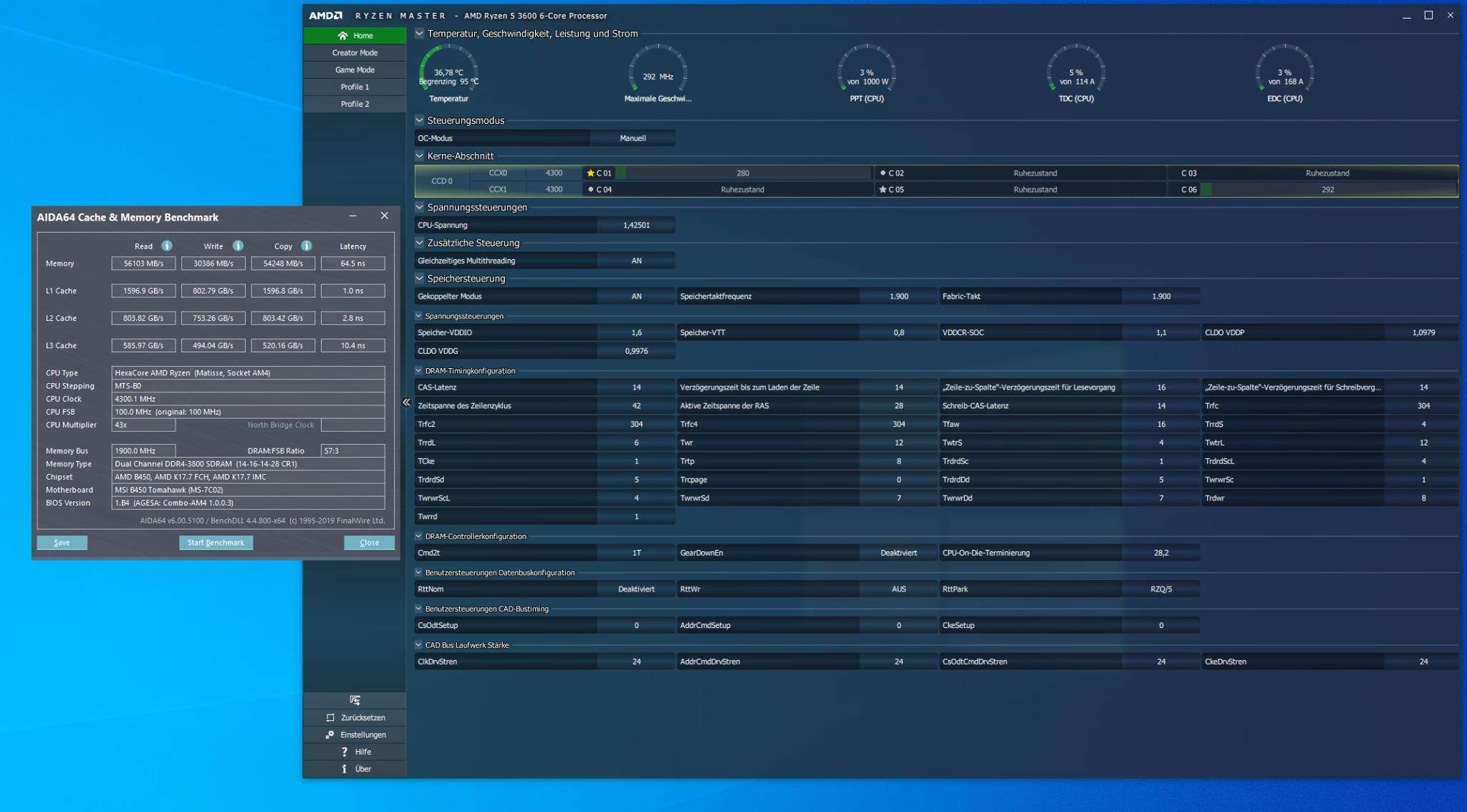Collapse the top-level Spannungssteuerungen section
The width and height of the screenshot is (1467, 812).
[x=420, y=207]
